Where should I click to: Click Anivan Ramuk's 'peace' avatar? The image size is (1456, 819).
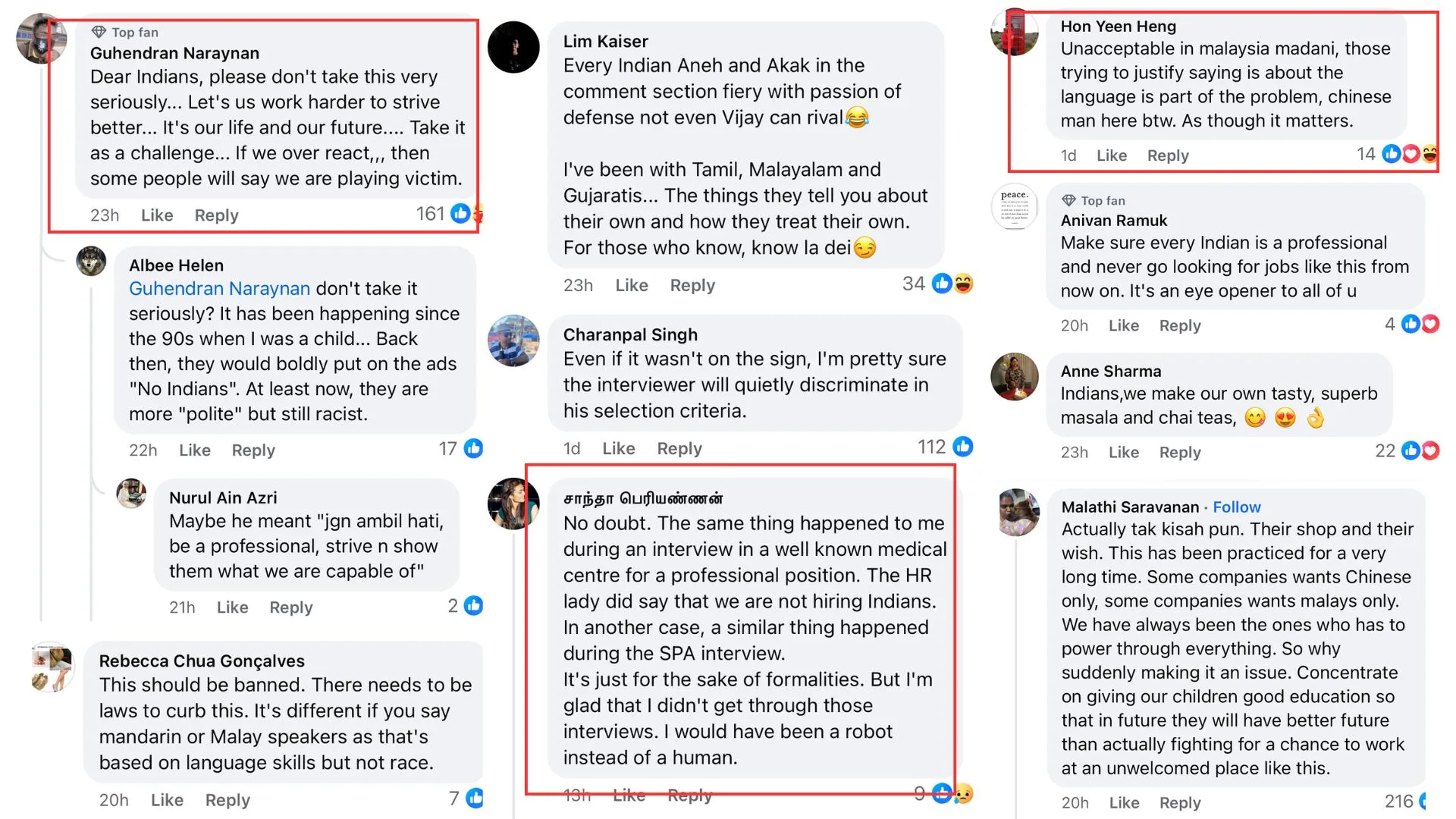pyautogui.click(x=1014, y=206)
